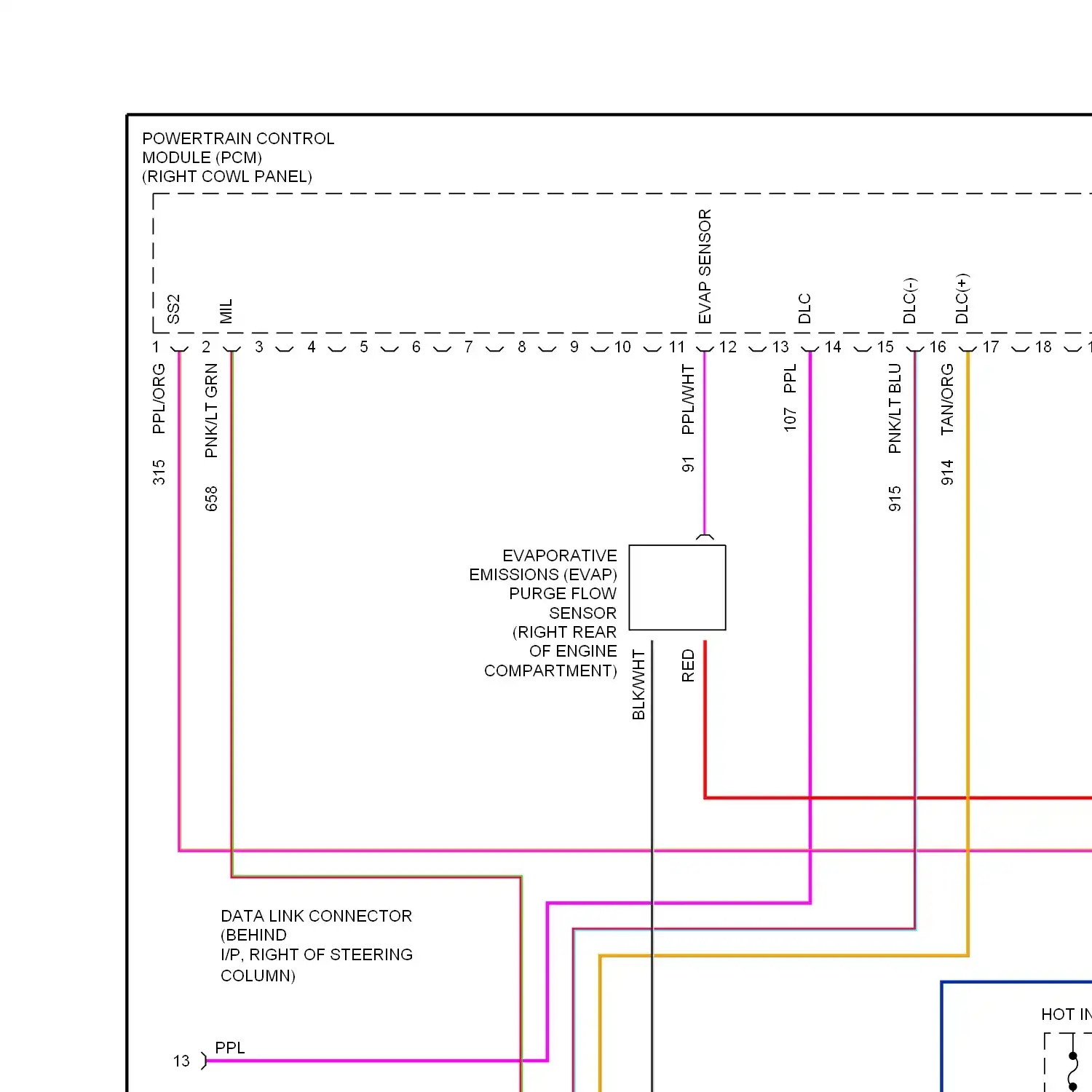
Task: Select the MIL terminal label
Action: point(226,311)
